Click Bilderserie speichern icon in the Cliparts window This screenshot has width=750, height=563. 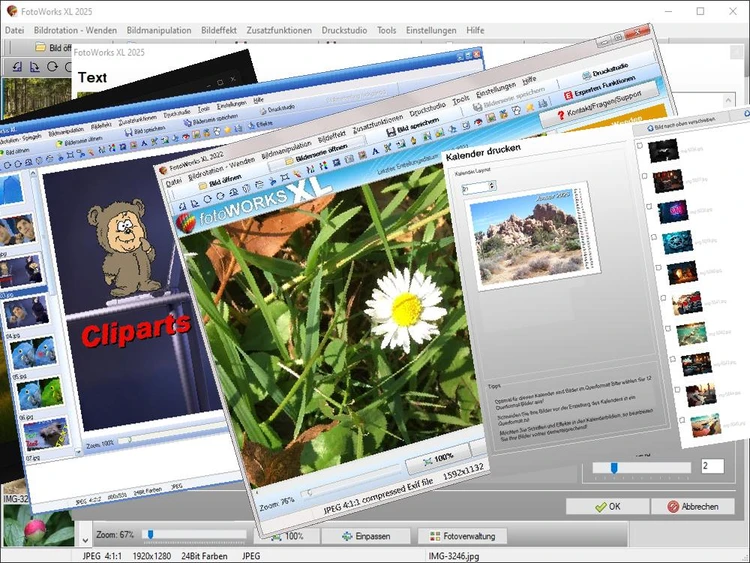coord(188,122)
